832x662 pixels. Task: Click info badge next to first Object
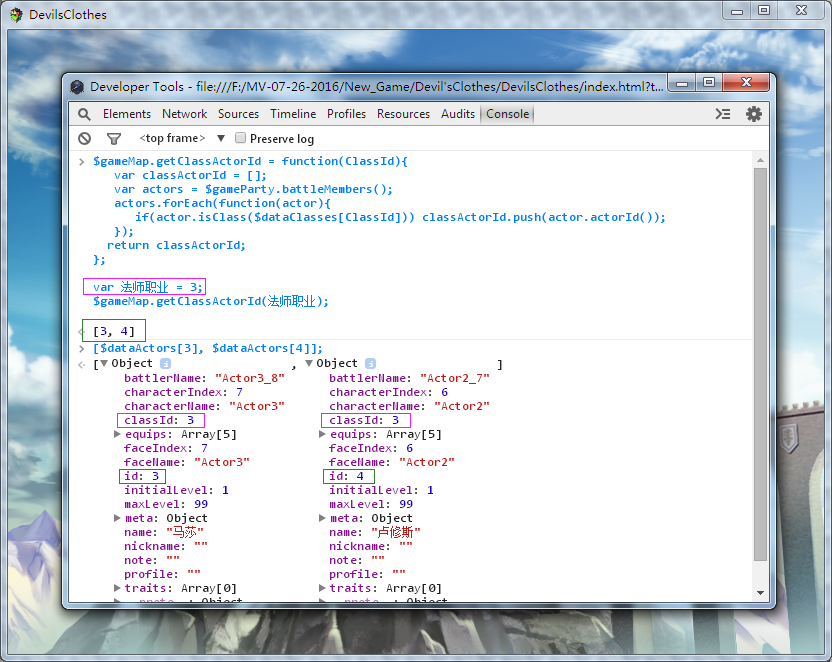[166, 363]
